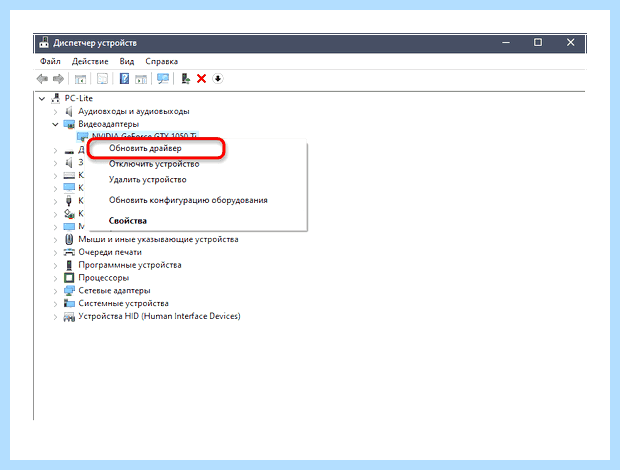Screen dimensions: 620x470
Task: Expand the Аудиовходы и аудиовыходы category
Action: (55, 111)
